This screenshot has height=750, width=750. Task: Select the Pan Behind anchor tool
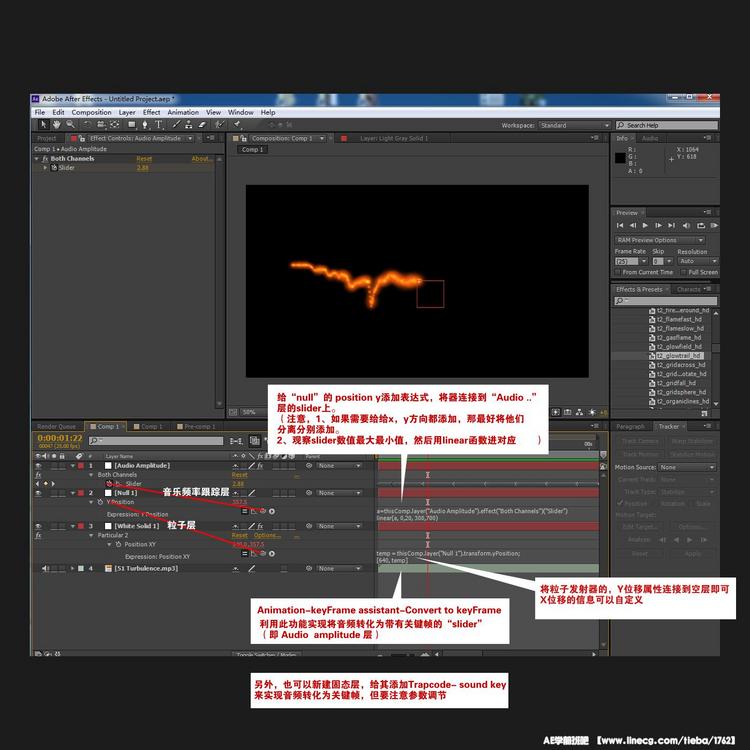coord(115,125)
